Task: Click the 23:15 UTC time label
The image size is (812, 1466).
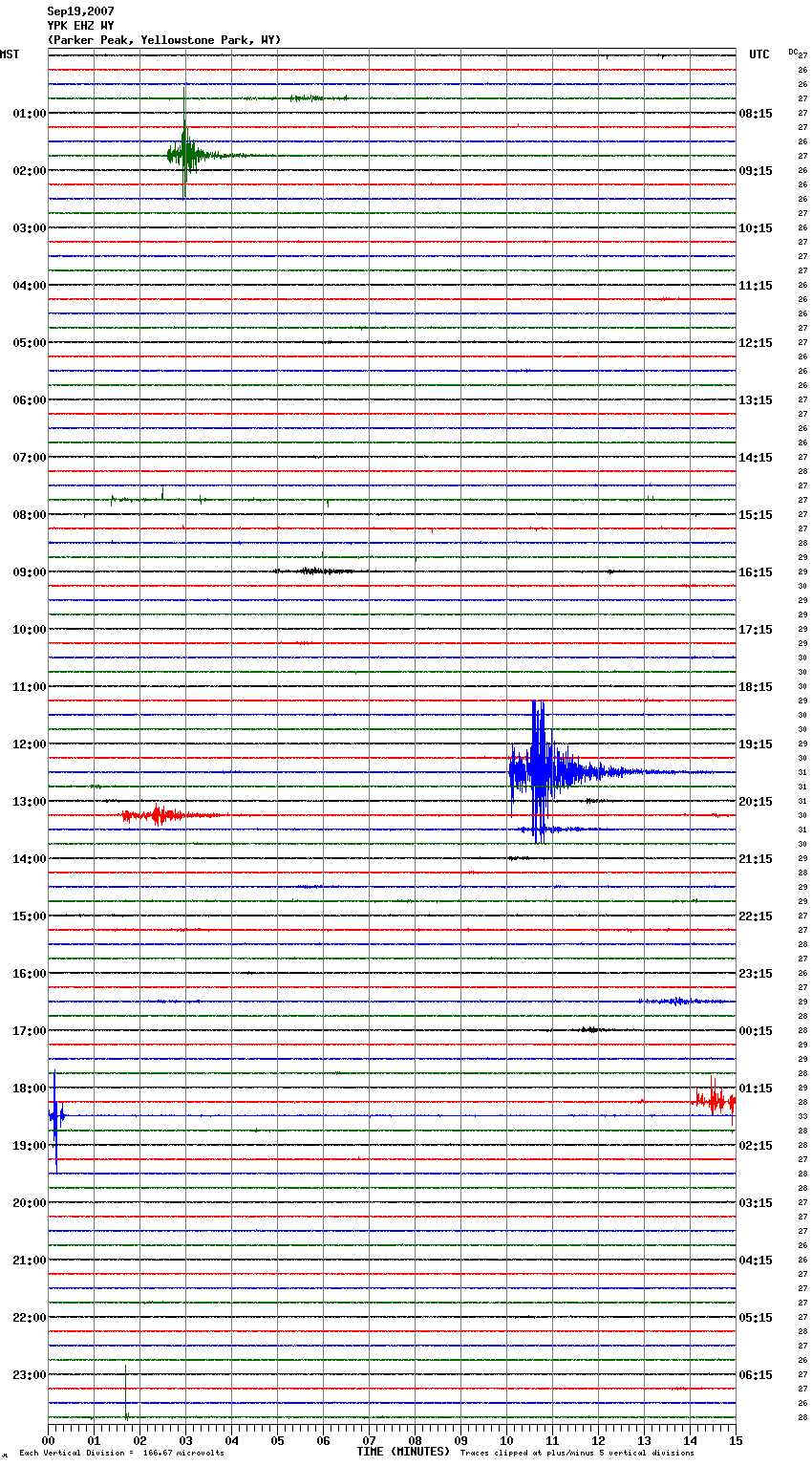Action: click(756, 974)
